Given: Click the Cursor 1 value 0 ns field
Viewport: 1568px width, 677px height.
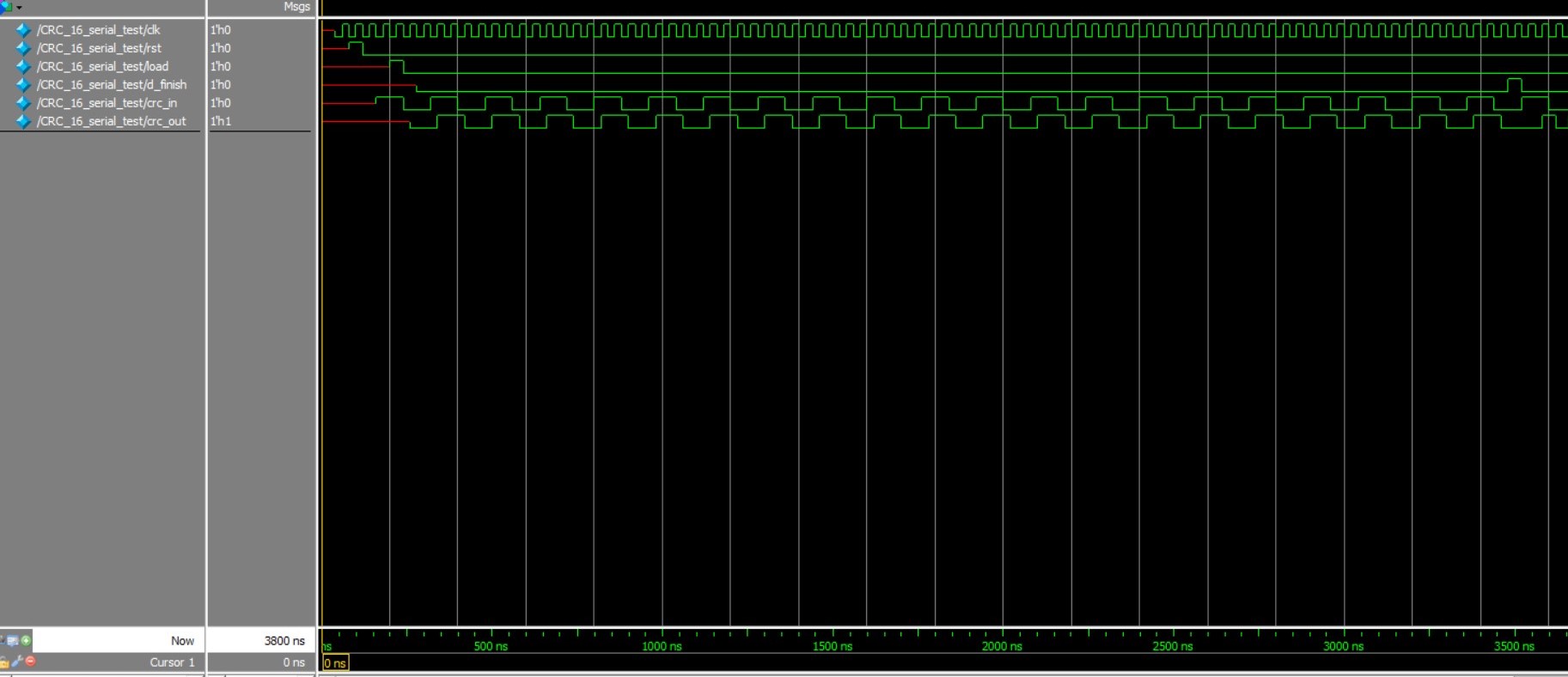Looking at the screenshot, I should pyautogui.click(x=294, y=662).
